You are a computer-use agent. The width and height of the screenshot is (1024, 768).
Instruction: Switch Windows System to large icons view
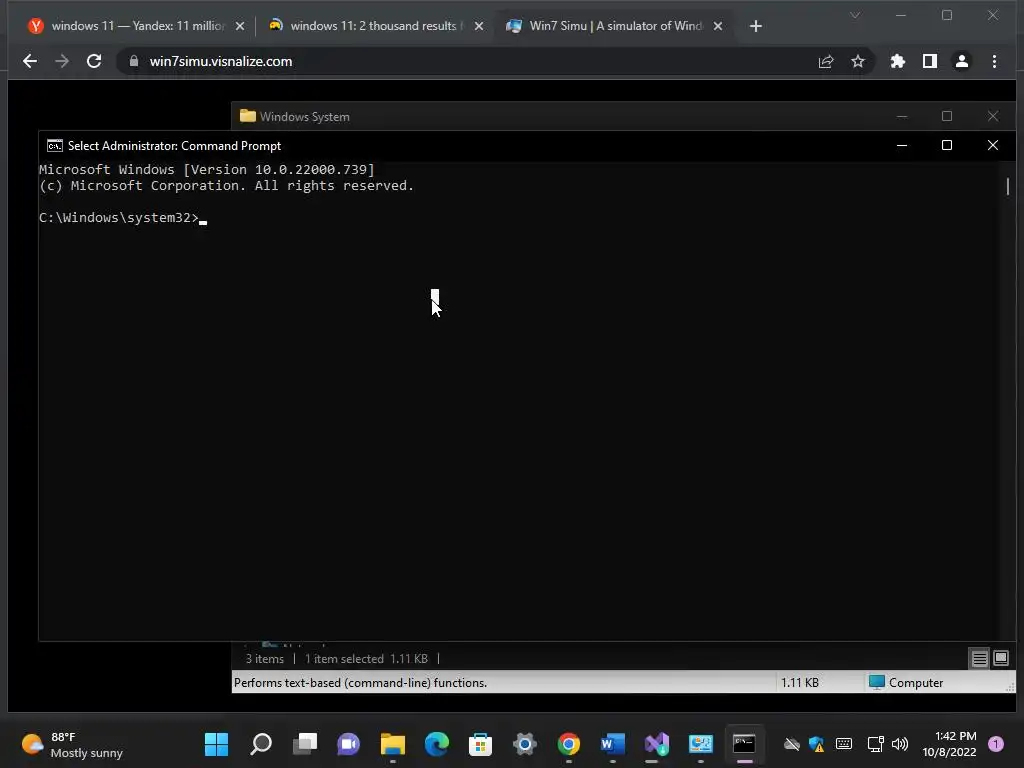(x=1000, y=658)
